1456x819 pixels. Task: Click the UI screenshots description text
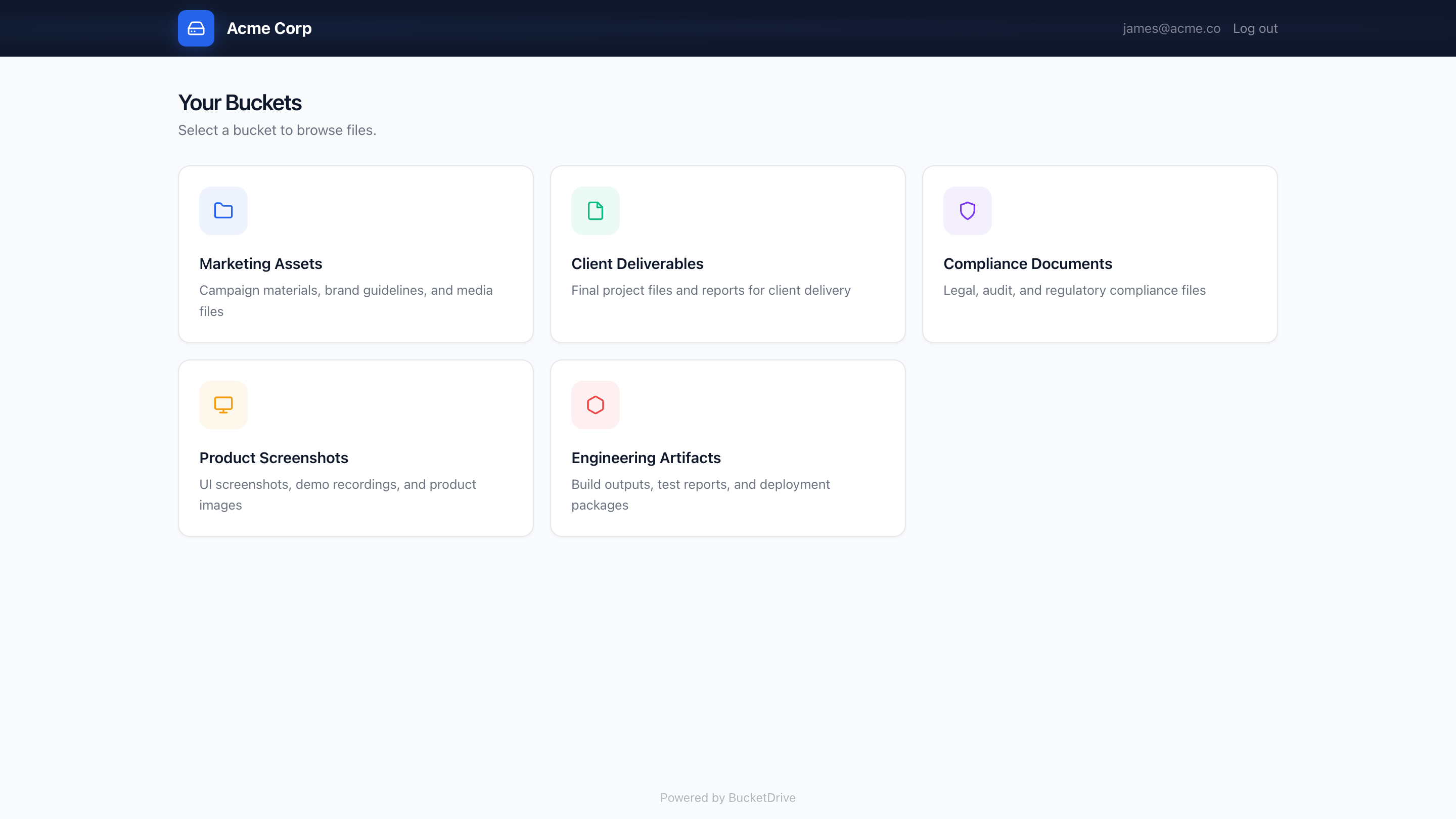click(337, 494)
